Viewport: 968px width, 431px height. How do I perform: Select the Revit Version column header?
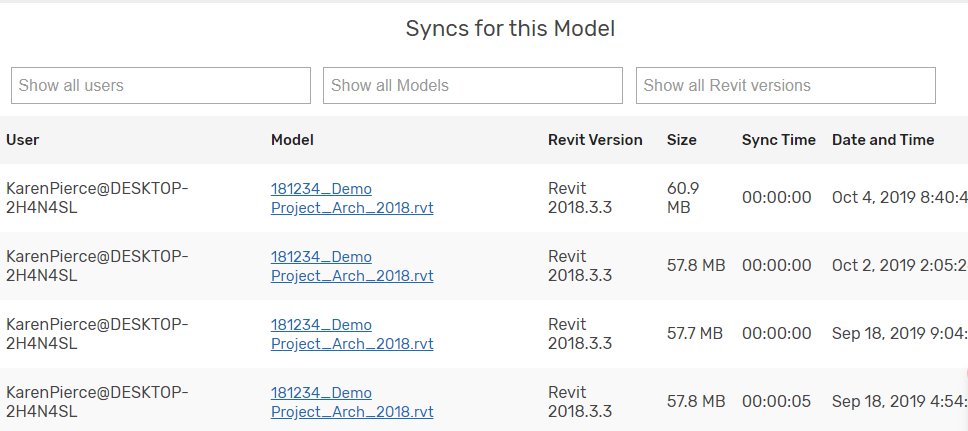coord(595,140)
